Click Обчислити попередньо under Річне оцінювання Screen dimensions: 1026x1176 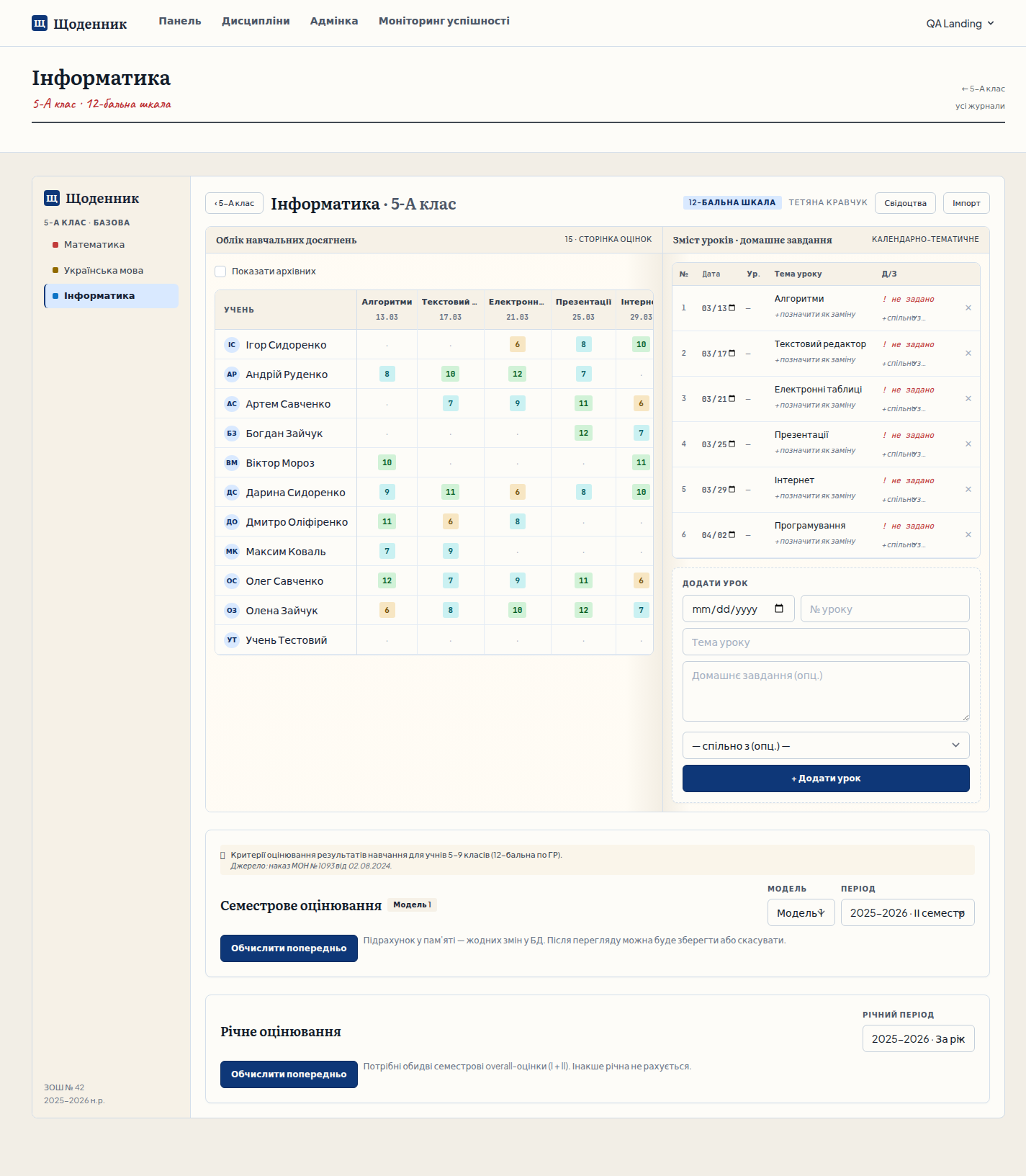(289, 1074)
